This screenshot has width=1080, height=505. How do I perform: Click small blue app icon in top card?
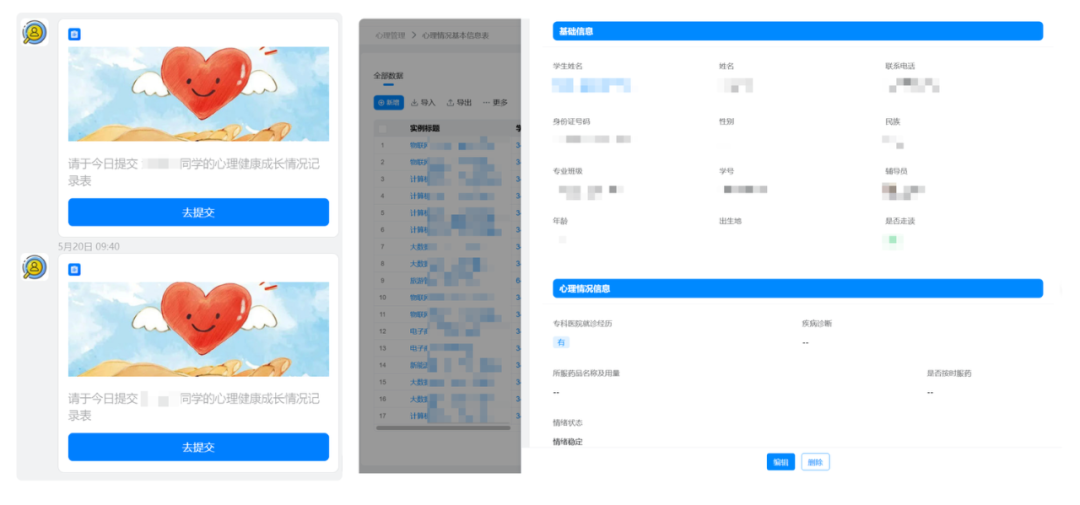[74, 34]
